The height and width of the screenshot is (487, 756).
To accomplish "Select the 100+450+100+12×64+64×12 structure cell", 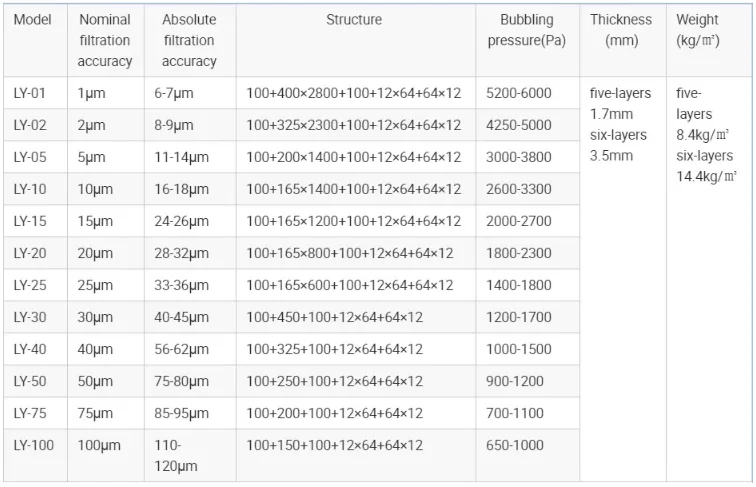I will point(334,317).
